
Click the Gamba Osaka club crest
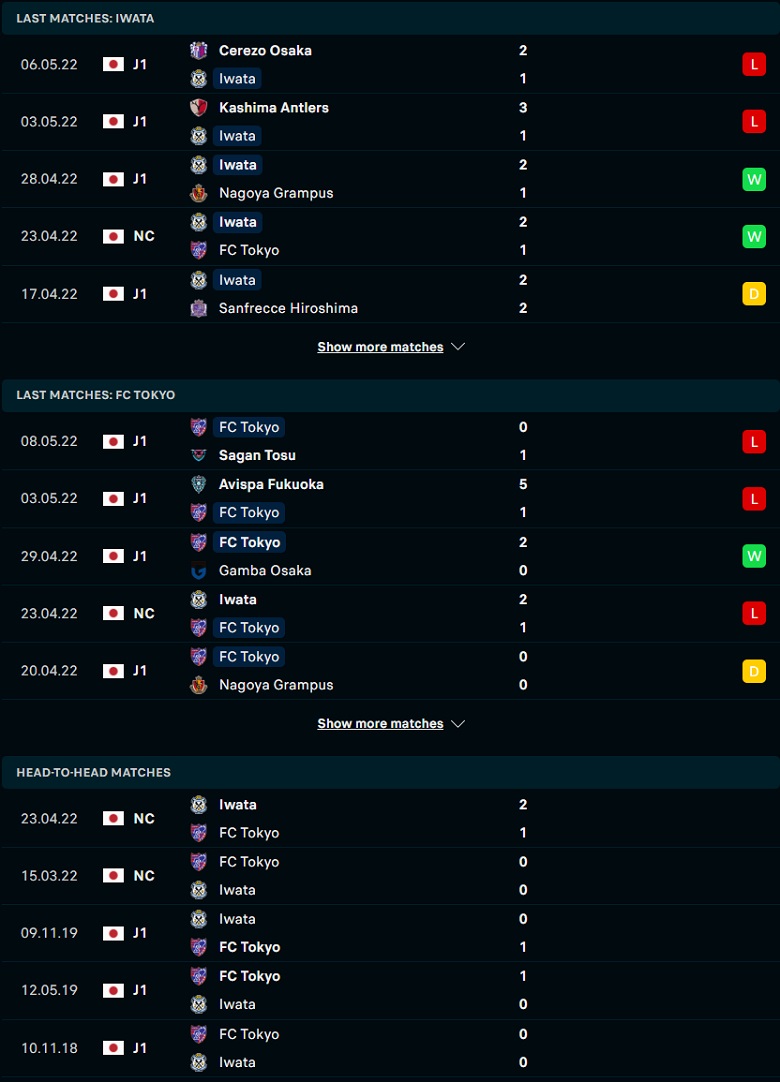(x=199, y=571)
